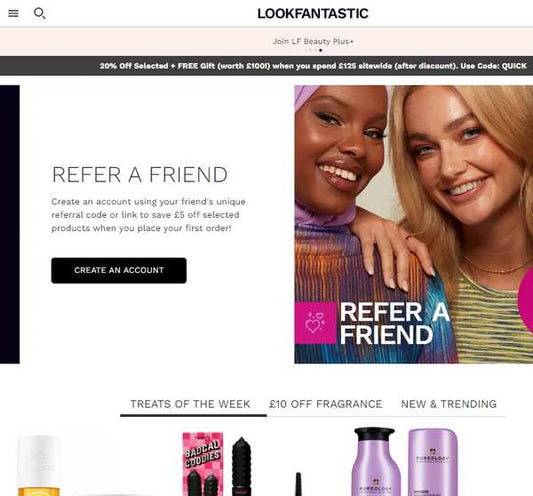Open the Pureology conditioner bottle image

pyautogui.click(x=433, y=462)
